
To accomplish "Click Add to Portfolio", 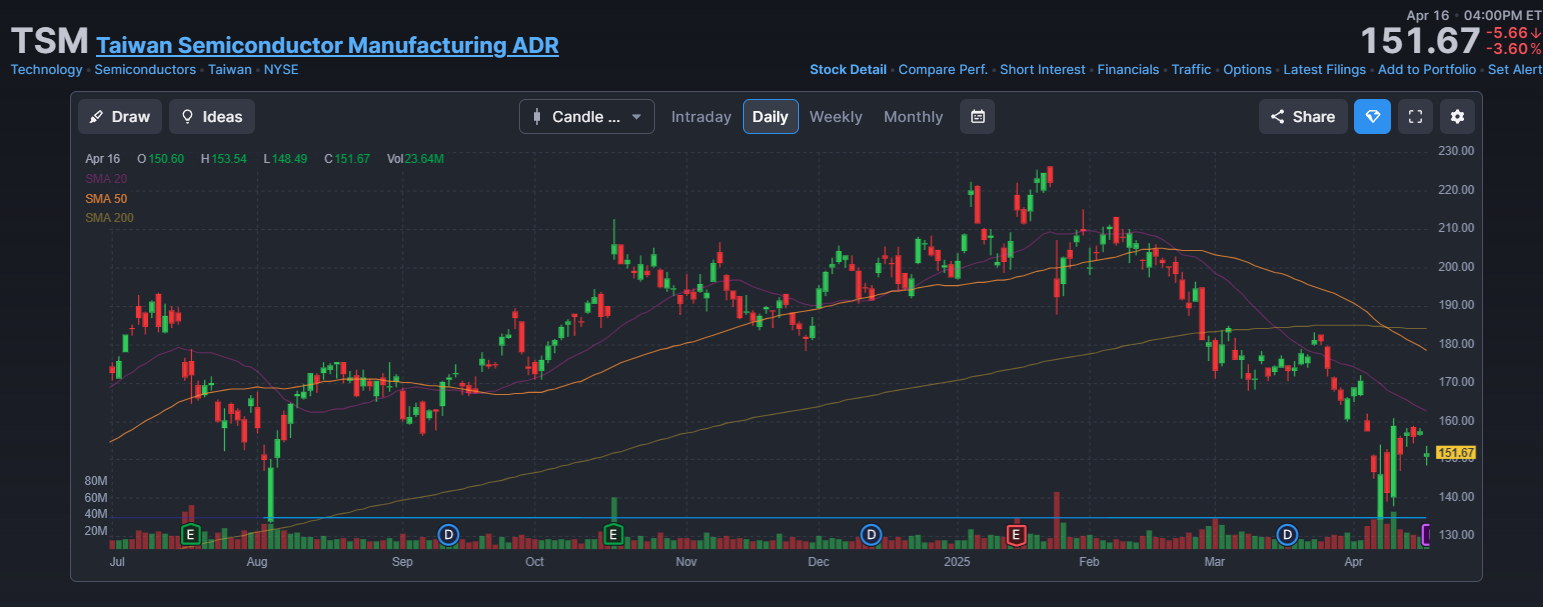I will [1427, 70].
